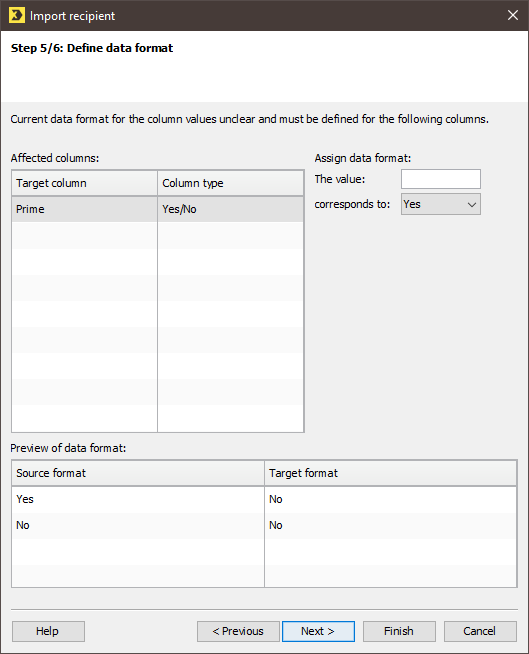The width and height of the screenshot is (529, 654).
Task: Click the Target column header
Action: click(85, 183)
